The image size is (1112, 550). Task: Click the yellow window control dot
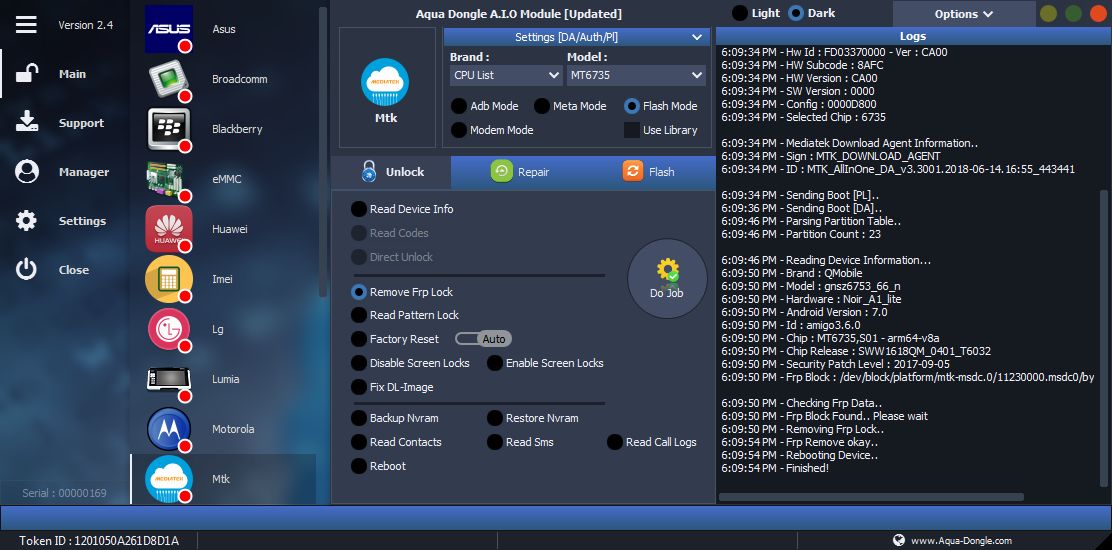tap(1048, 13)
